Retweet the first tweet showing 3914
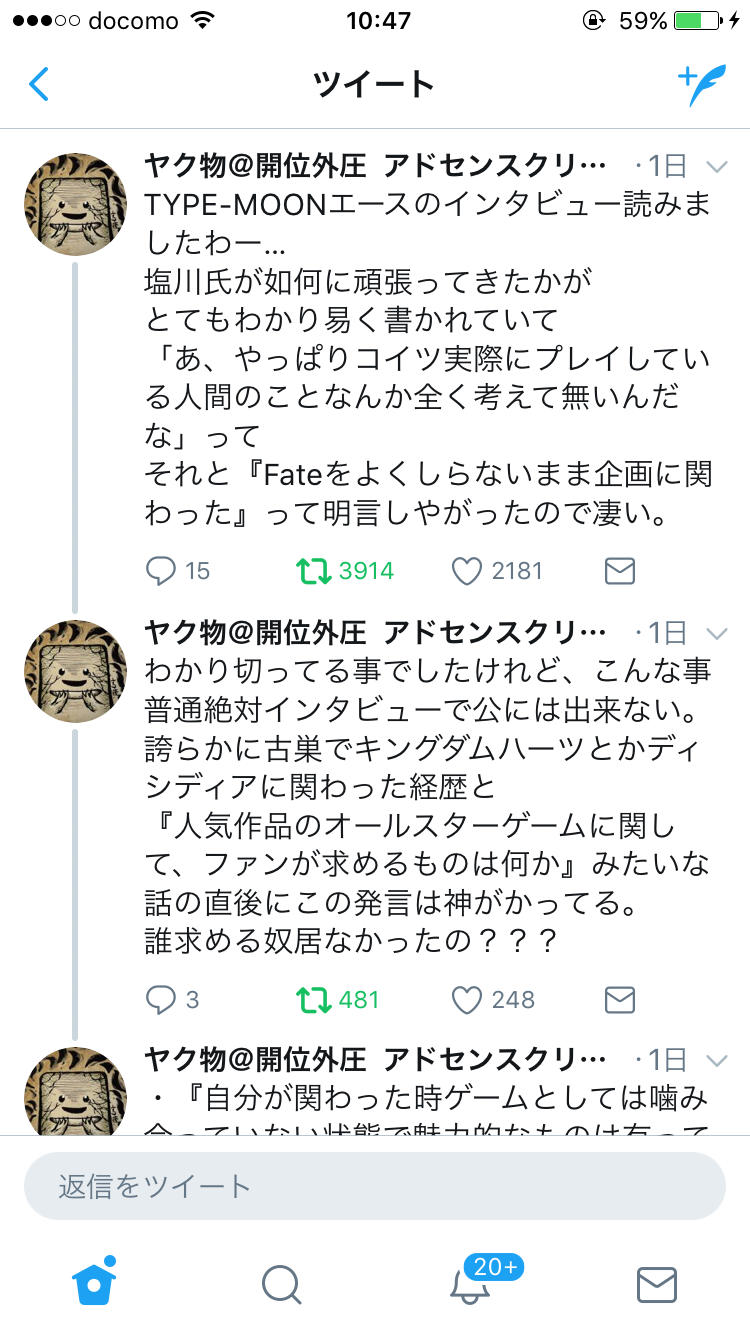Viewport: 750px width, 1334px height. (314, 571)
